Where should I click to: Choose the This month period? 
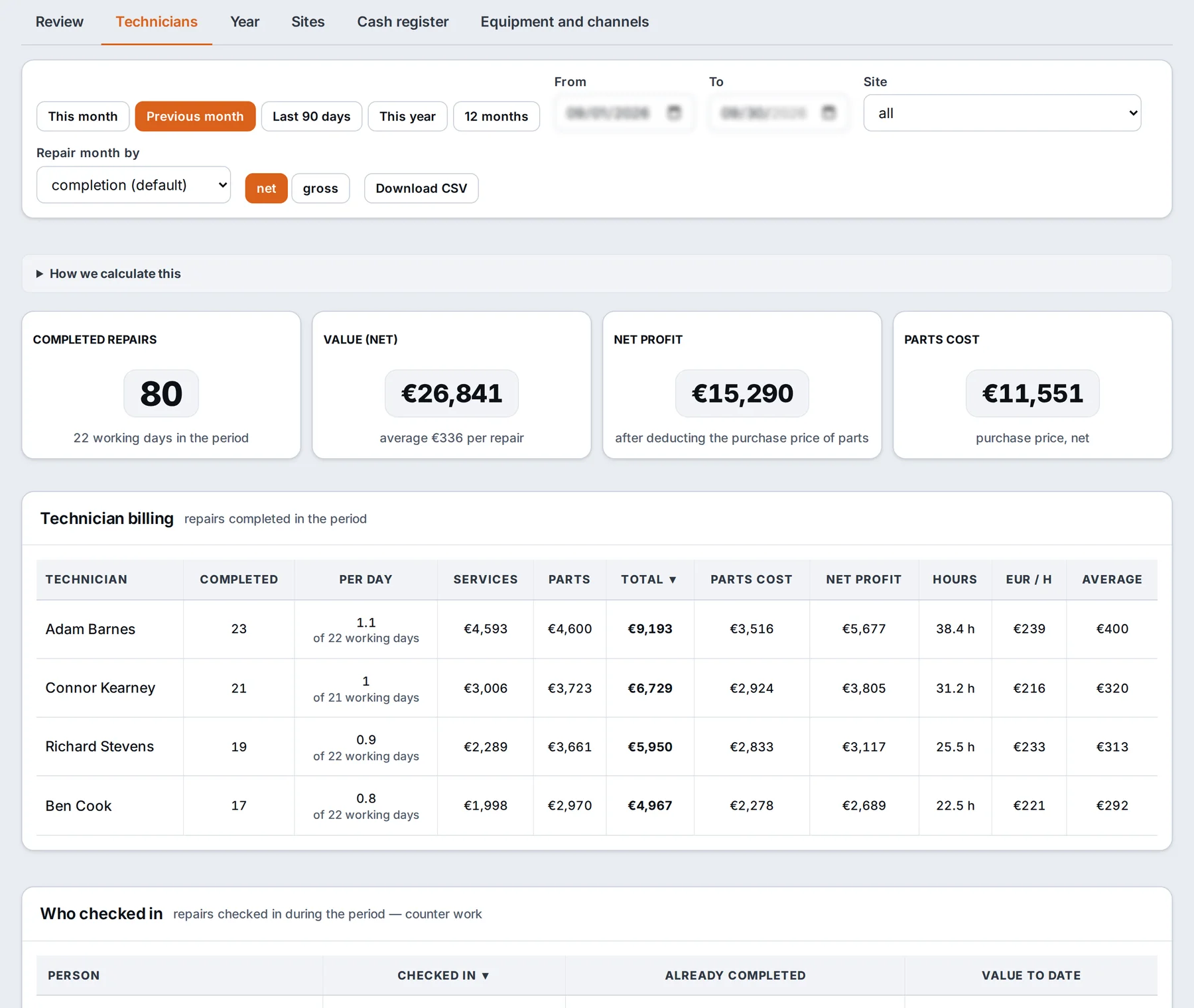[83, 116]
